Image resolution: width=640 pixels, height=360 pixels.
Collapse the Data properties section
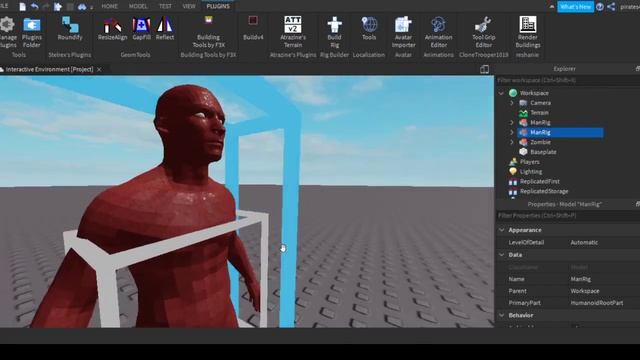coord(502,255)
